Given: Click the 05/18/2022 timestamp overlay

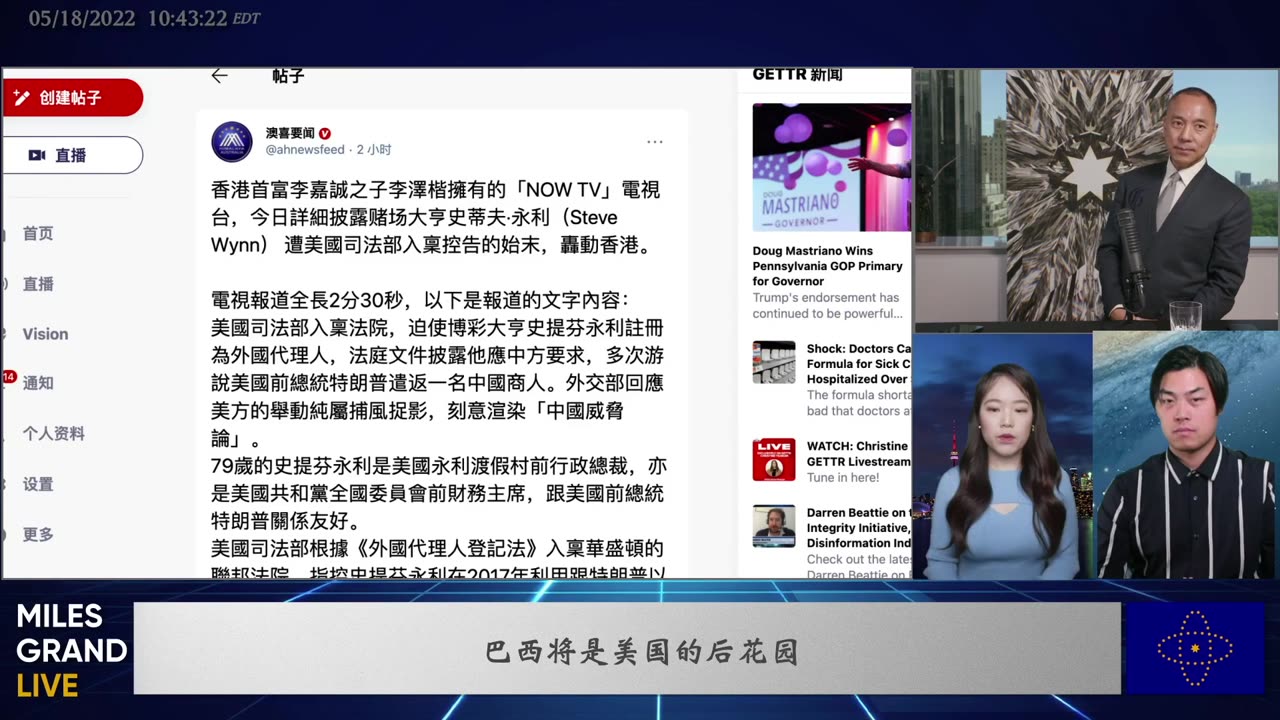Looking at the screenshot, I should (146, 18).
